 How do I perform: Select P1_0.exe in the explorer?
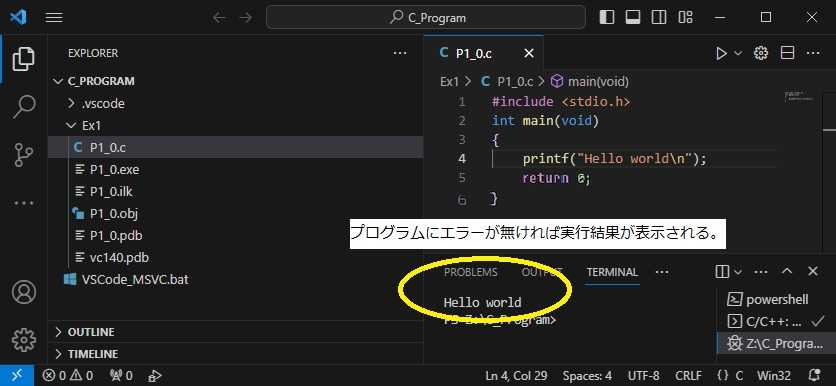(x=235, y=170)
